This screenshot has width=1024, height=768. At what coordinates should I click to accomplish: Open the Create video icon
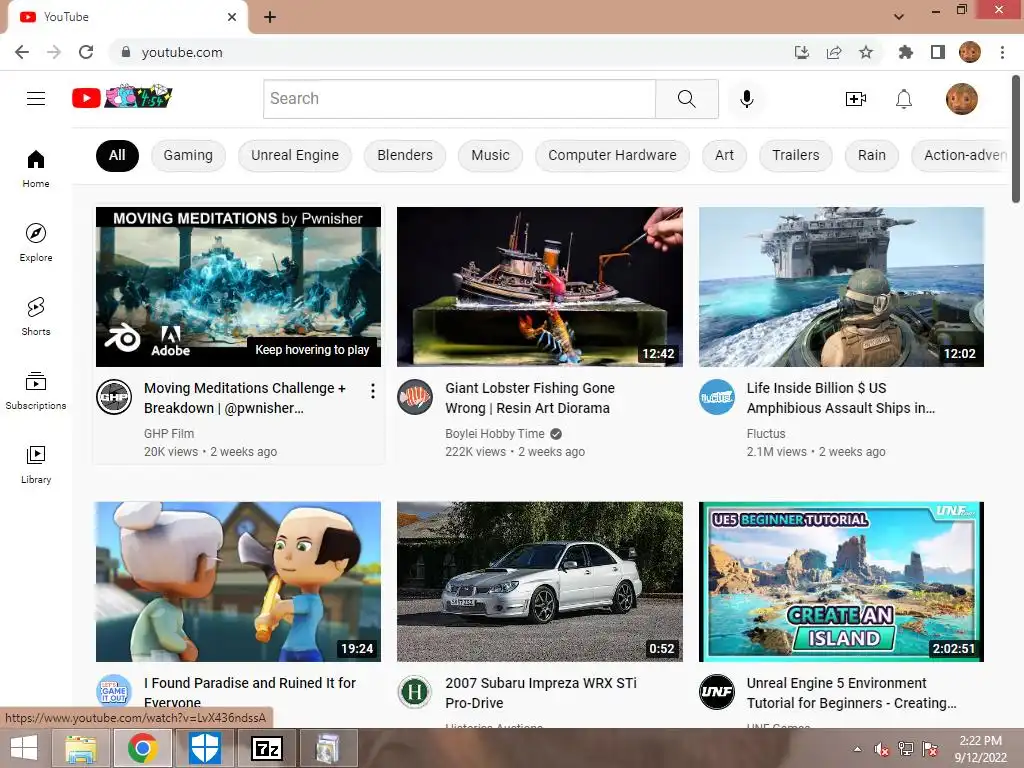tap(856, 99)
